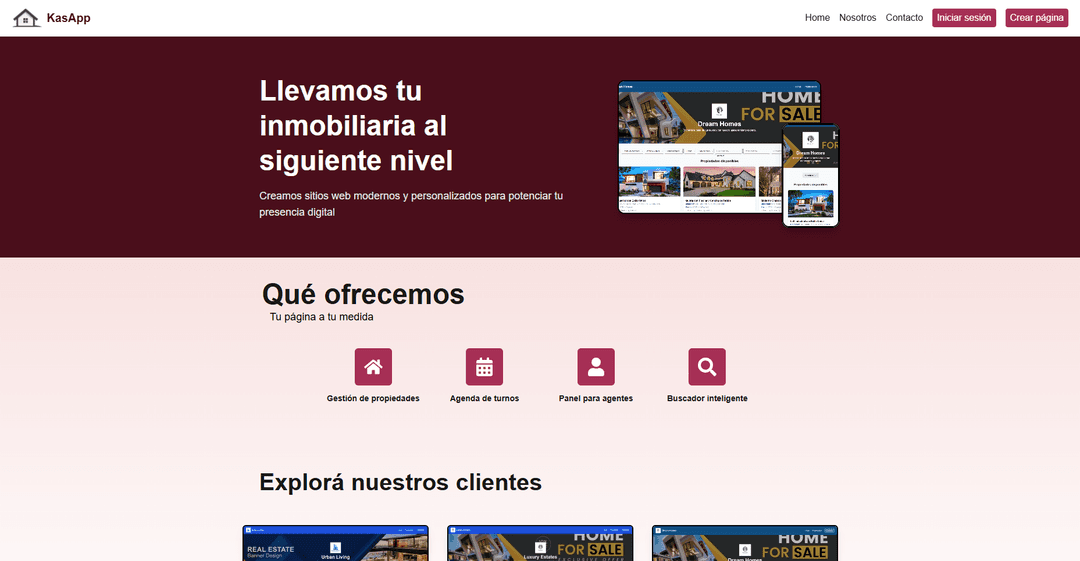Select Contacto in the top navigation
Image resolution: width=1080 pixels, height=561 pixels.
904,18
